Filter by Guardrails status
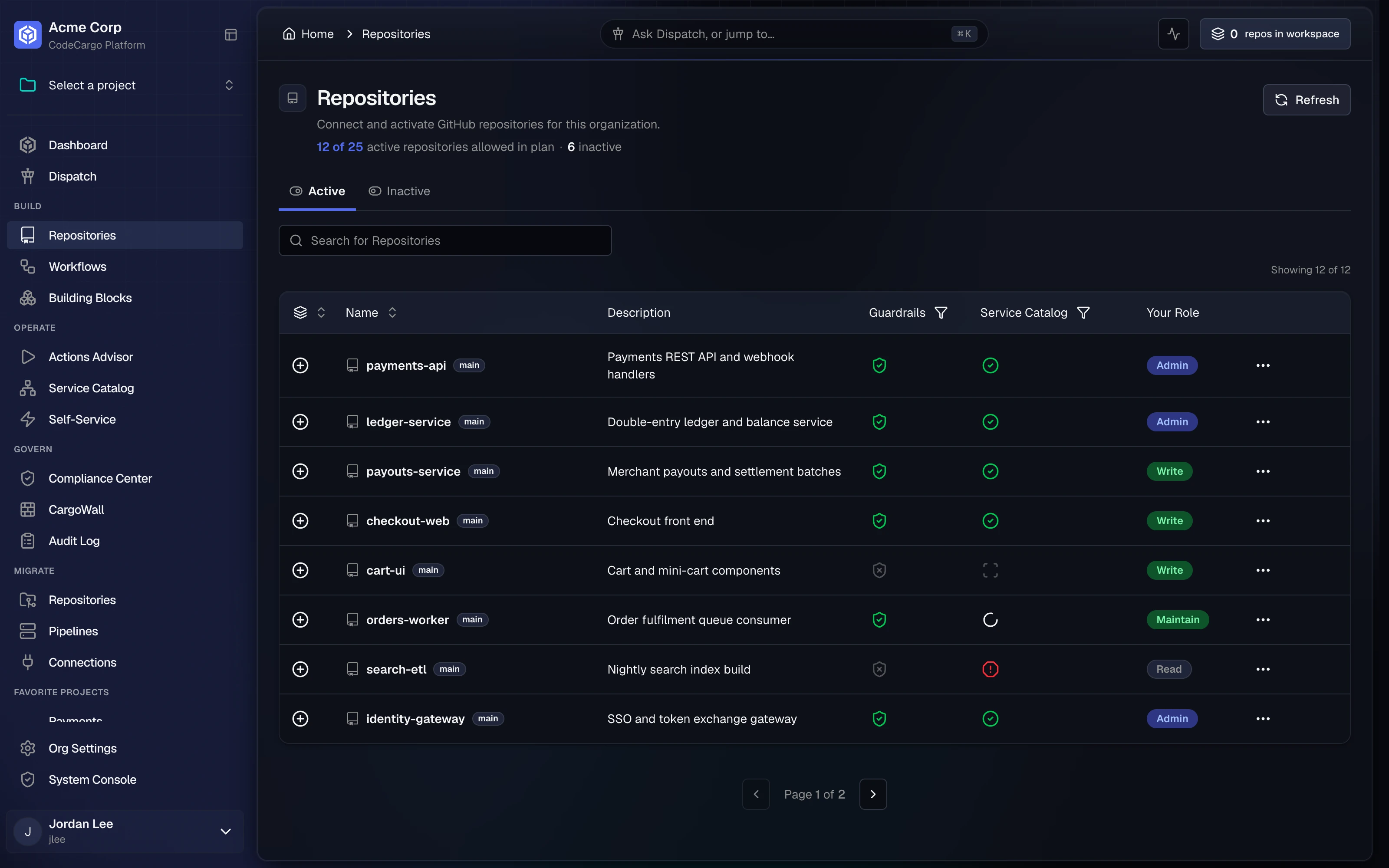 point(941,313)
